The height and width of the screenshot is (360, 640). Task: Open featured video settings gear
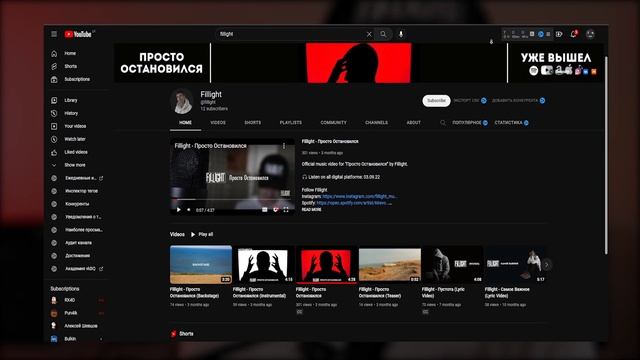pos(276,210)
